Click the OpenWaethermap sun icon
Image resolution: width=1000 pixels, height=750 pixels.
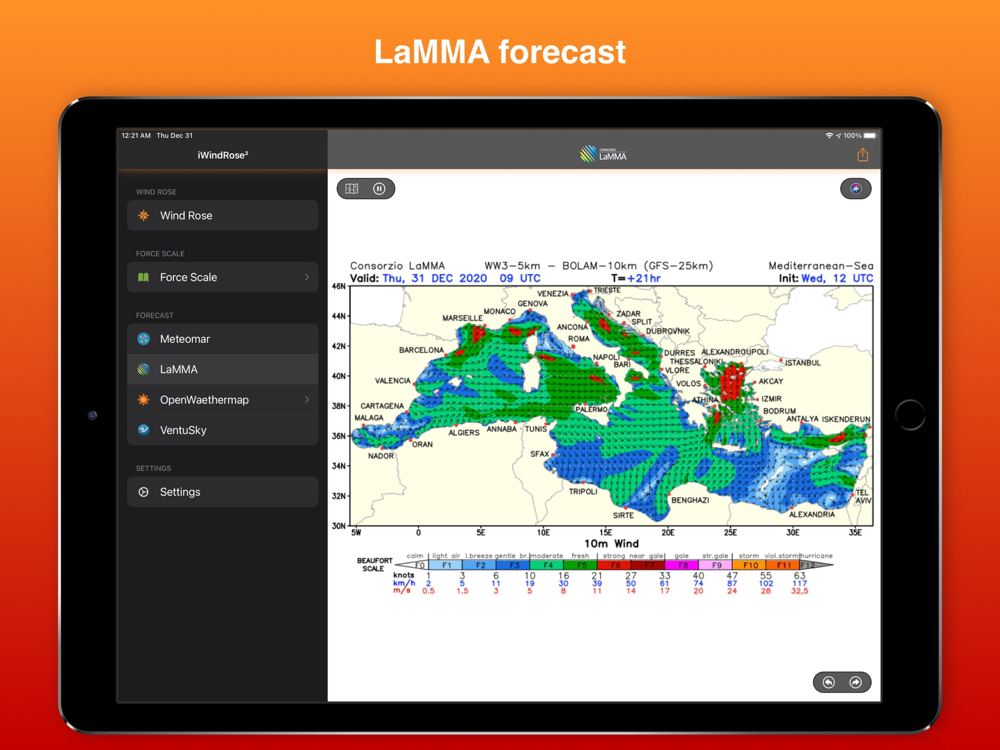coord(143,400)
